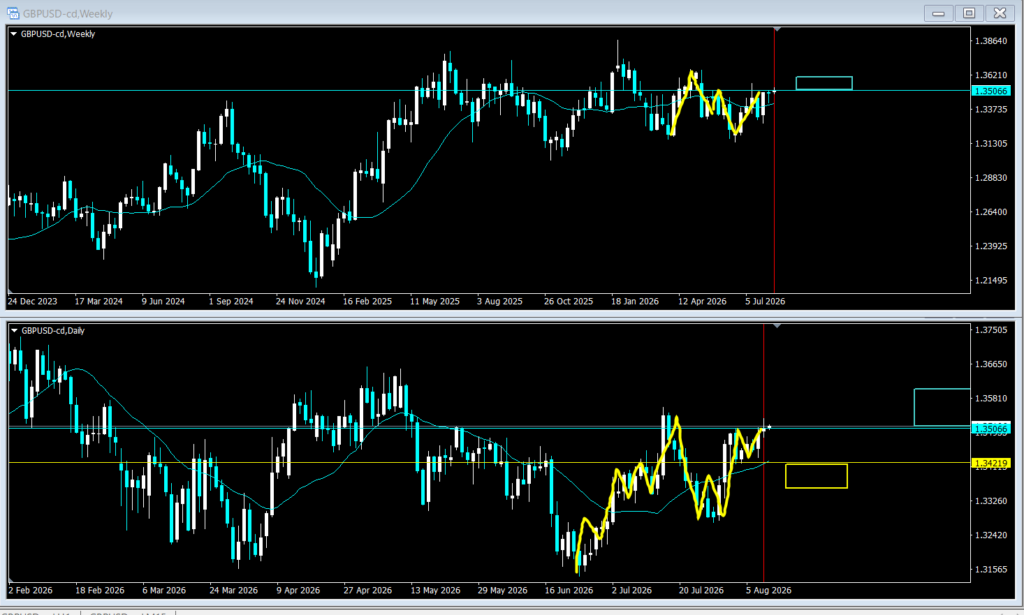Viewport: 1024px width, 615px height.
Task: Click the 17 Mar 2024 date on Weekly axis
Action: click(99, 301)
